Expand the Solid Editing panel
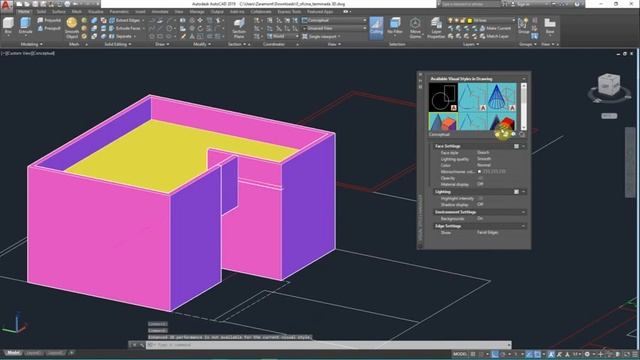This screenshot has width=640, height=360. point(118,44)
